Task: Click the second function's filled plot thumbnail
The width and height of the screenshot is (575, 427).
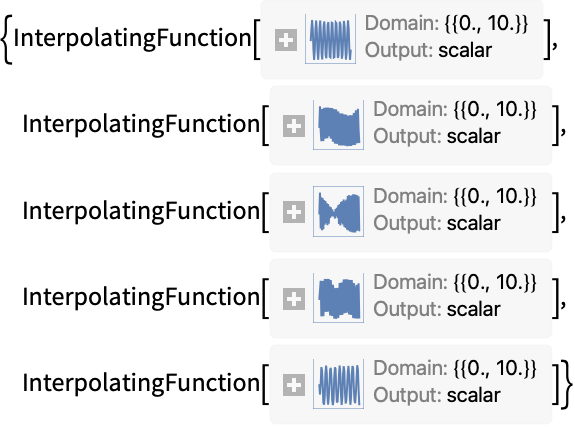Action: click(338, 125)
